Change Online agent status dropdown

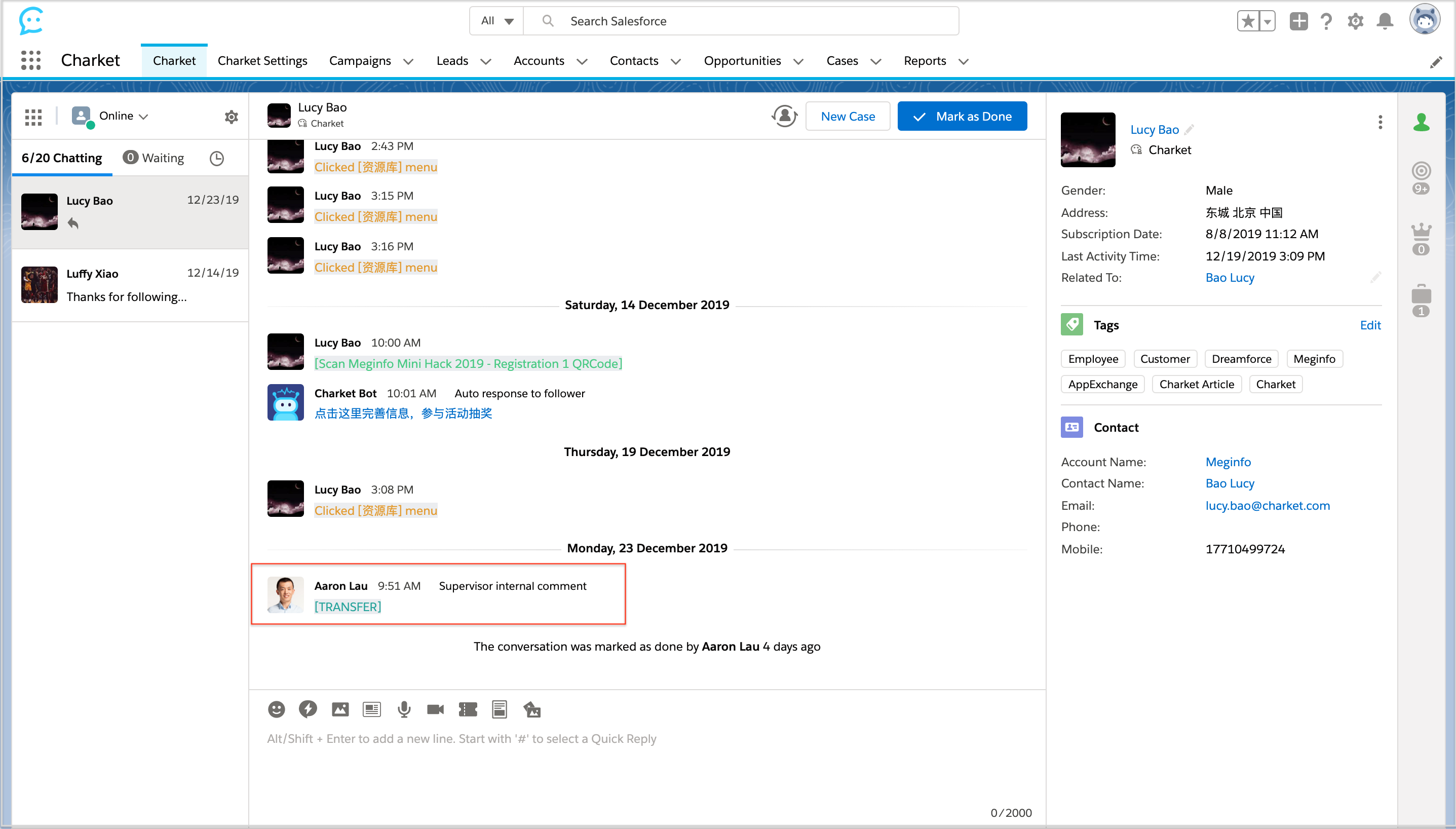(110, 116)
